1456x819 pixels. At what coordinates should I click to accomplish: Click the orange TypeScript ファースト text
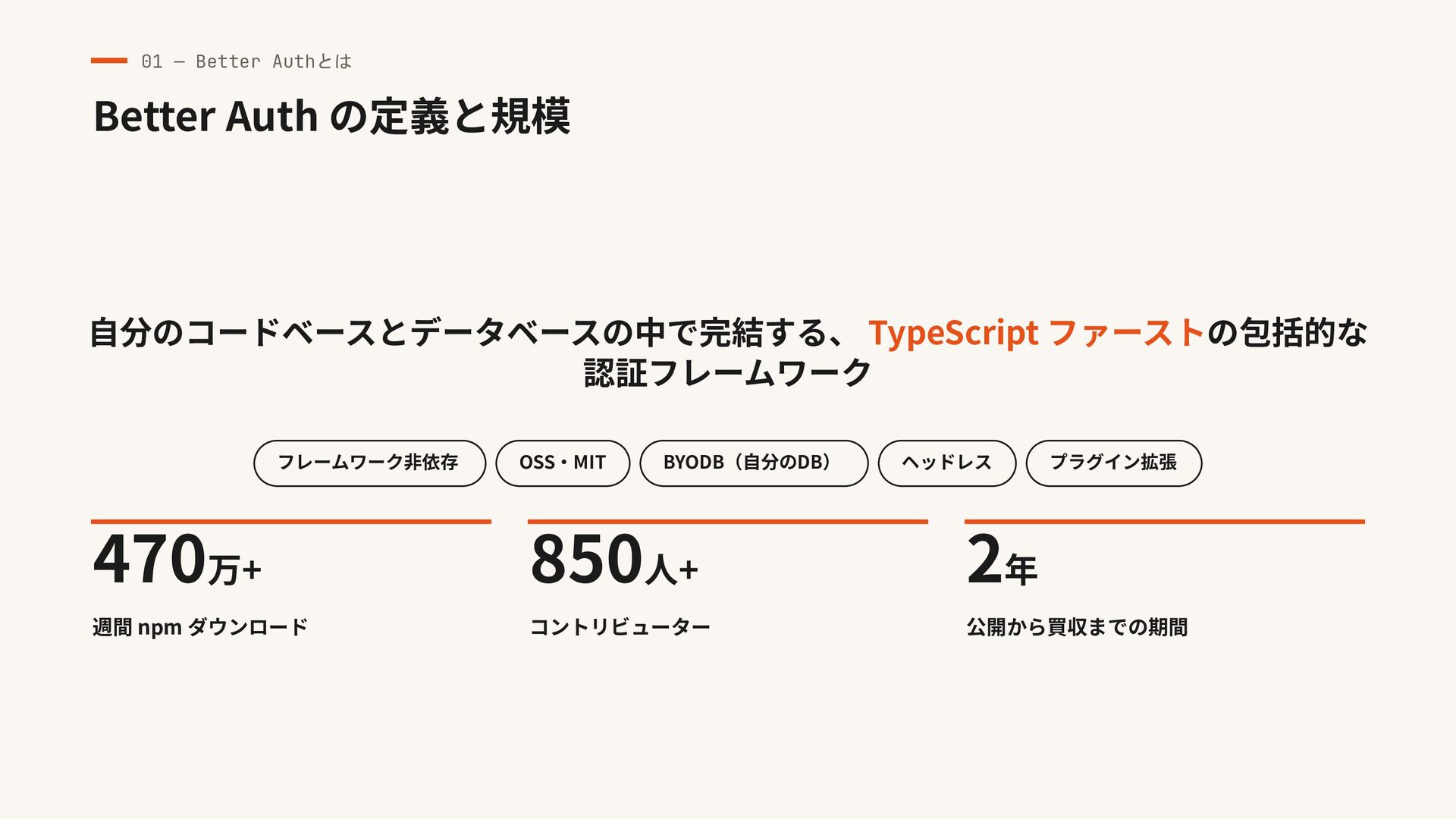coord(1036,332)
